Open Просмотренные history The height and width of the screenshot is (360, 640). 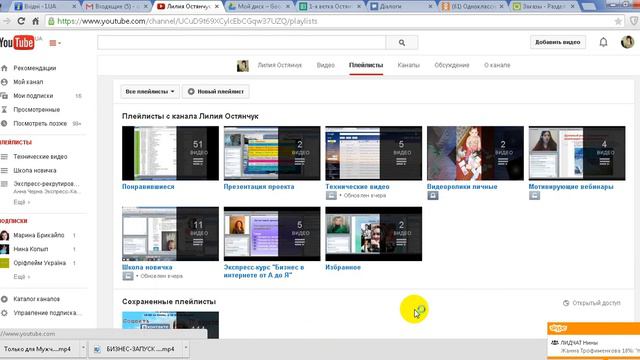point(36,110)
